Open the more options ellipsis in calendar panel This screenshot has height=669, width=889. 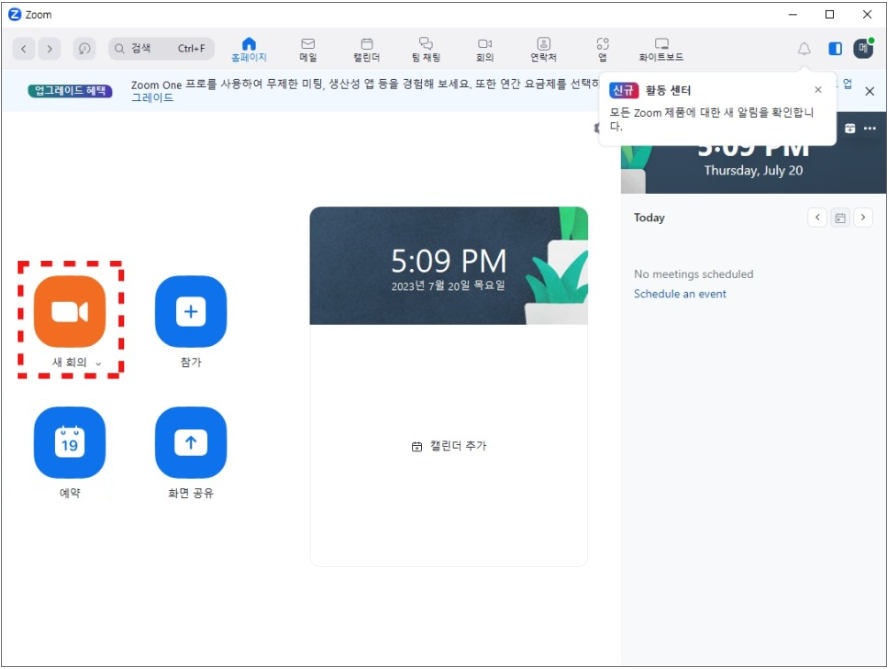pyautogui.click(x=870, y=129)
